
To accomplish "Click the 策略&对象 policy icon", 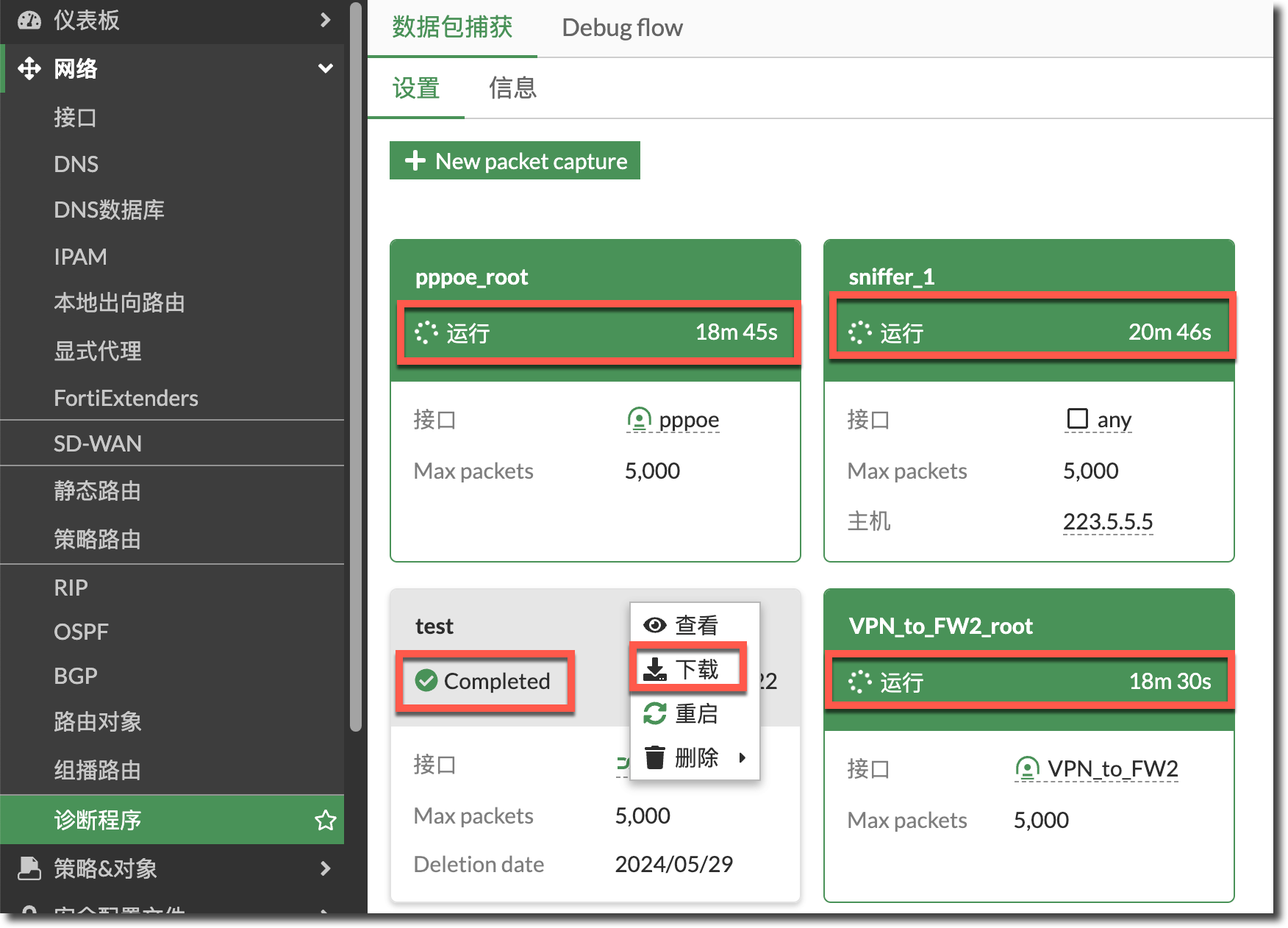I will click(x=29, y=868).
